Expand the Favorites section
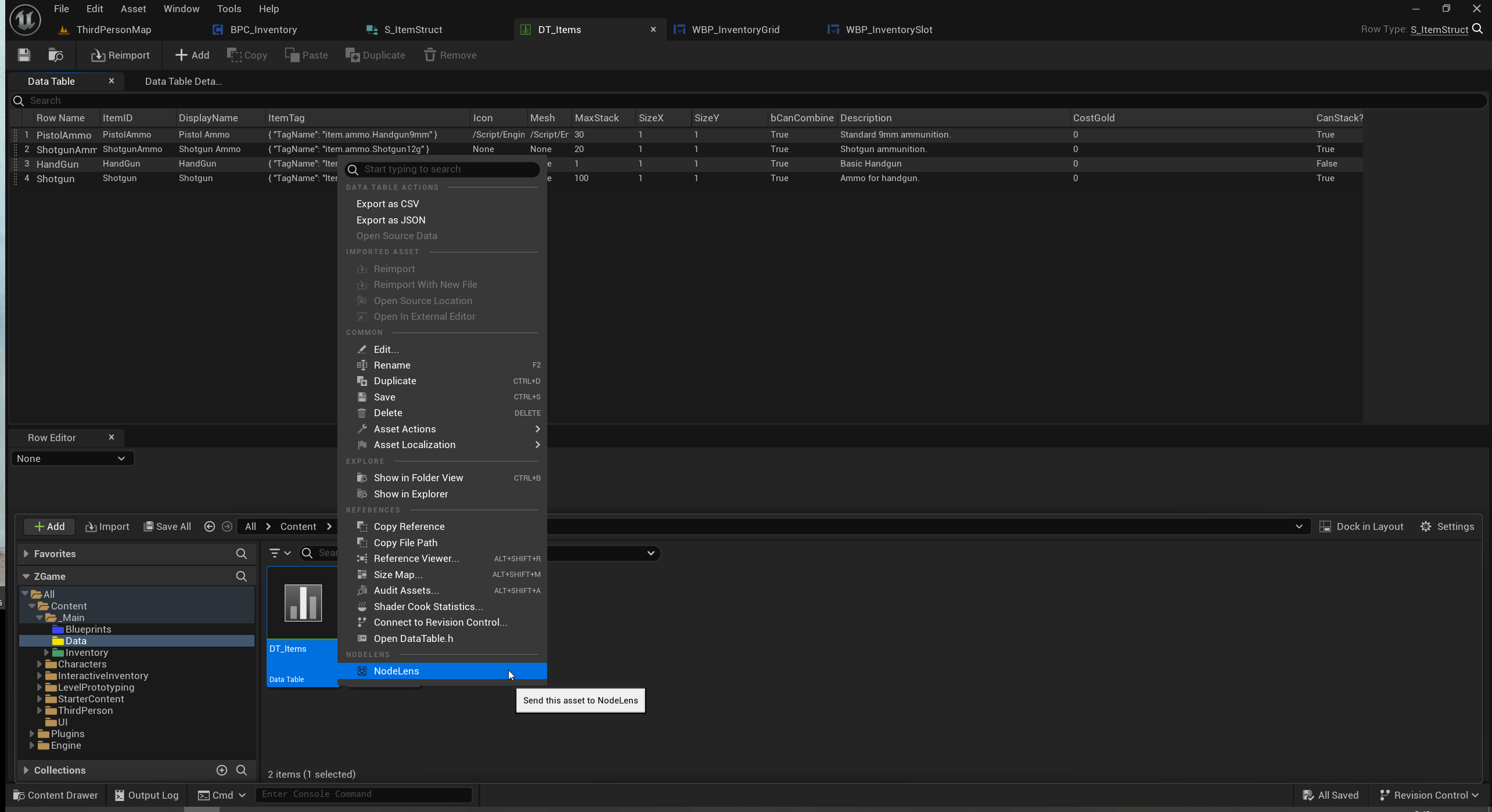Screen dimensions: 1492x812 26,554
